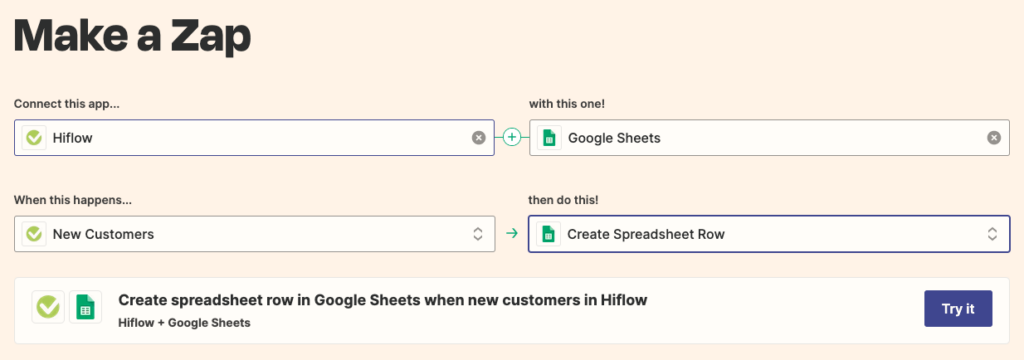Screen dimensions: 1024x360
Task: Click the Google Sheets logo in the second app field
Action: pyautogui.click(x=549, y=138)
